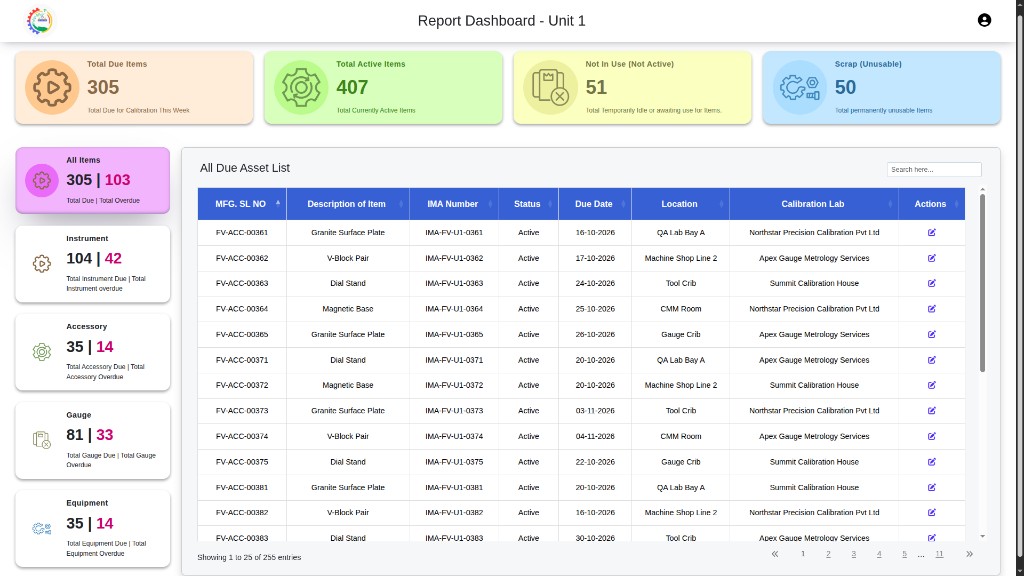Open the Scrap (Unusable) summary card
Screen dimensions: 1024x576
pyautogui.click(x=882, y=88)
